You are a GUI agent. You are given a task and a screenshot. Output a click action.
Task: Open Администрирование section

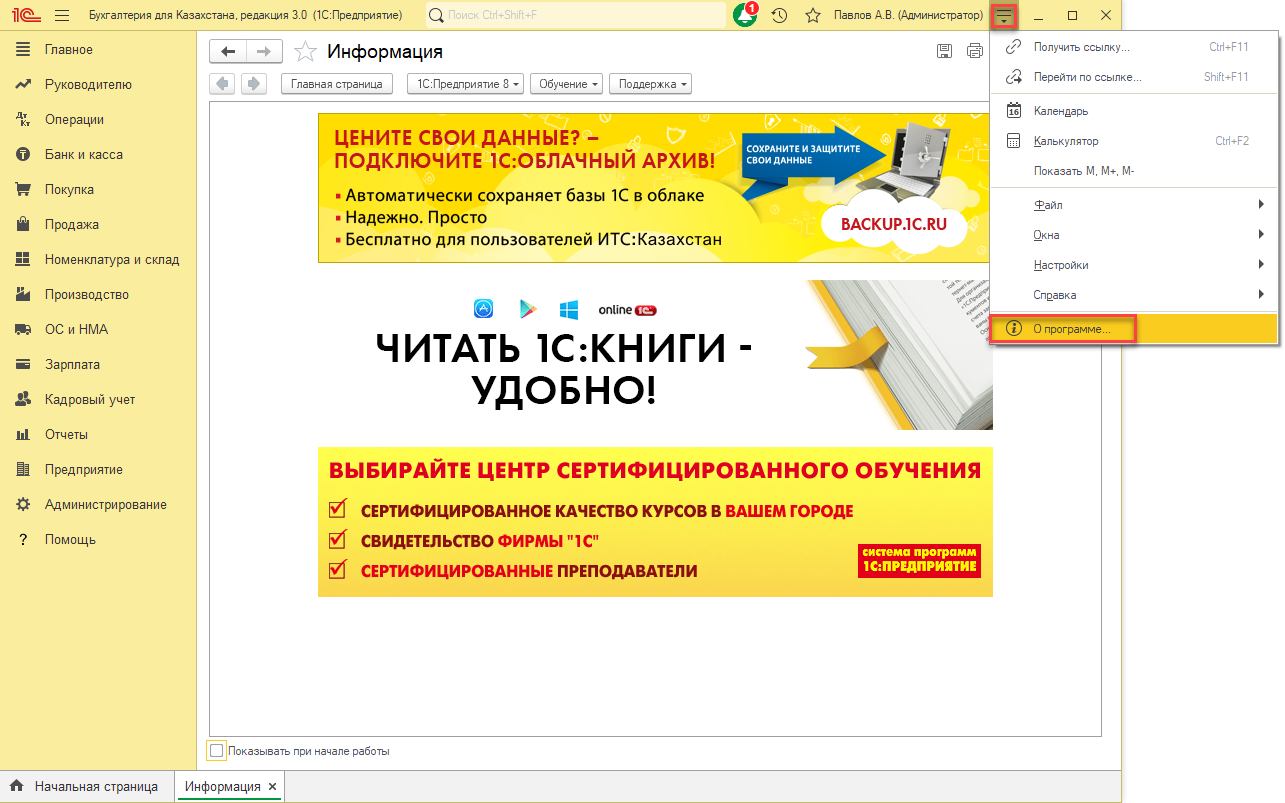(98, 505)
